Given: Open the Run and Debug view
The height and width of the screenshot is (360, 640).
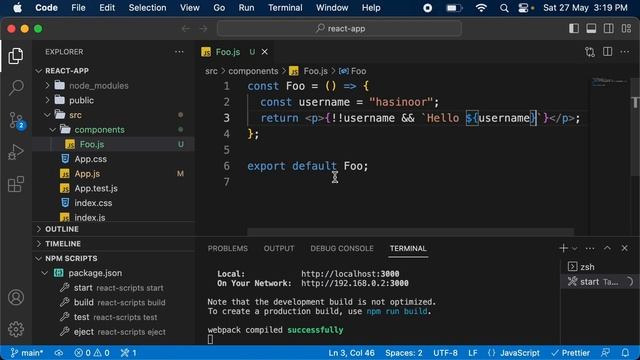Looking at the screenshot, I should 16,152.
